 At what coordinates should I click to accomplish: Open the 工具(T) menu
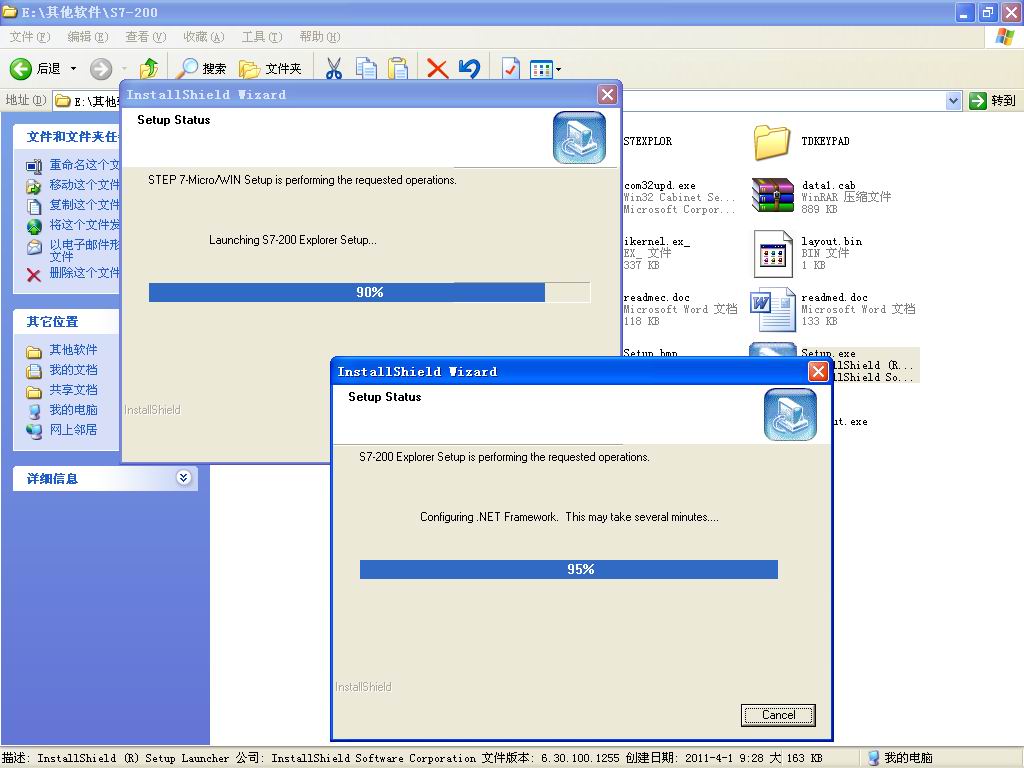click(x=261, y=37)
